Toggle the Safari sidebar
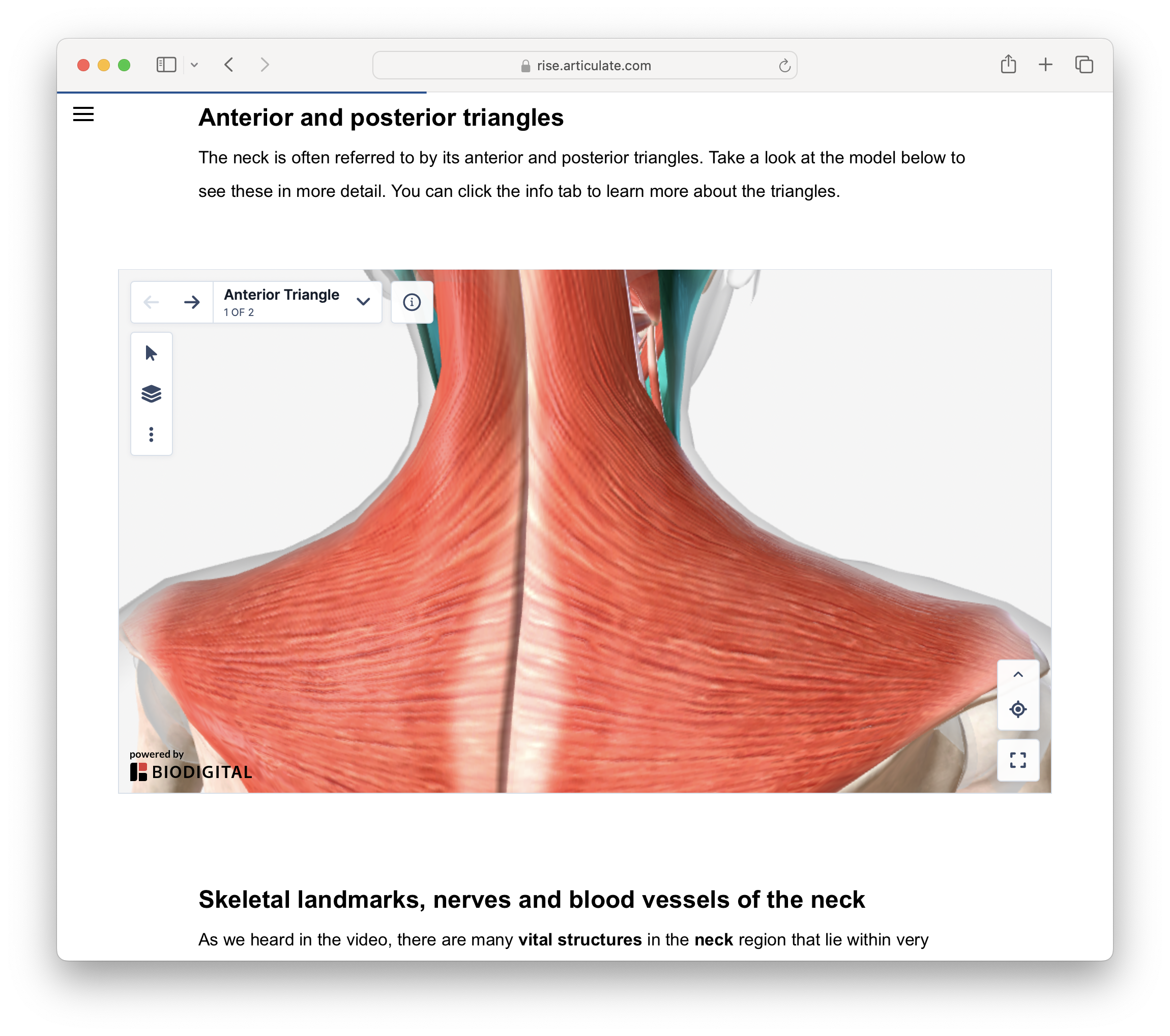 coord(166,65)
